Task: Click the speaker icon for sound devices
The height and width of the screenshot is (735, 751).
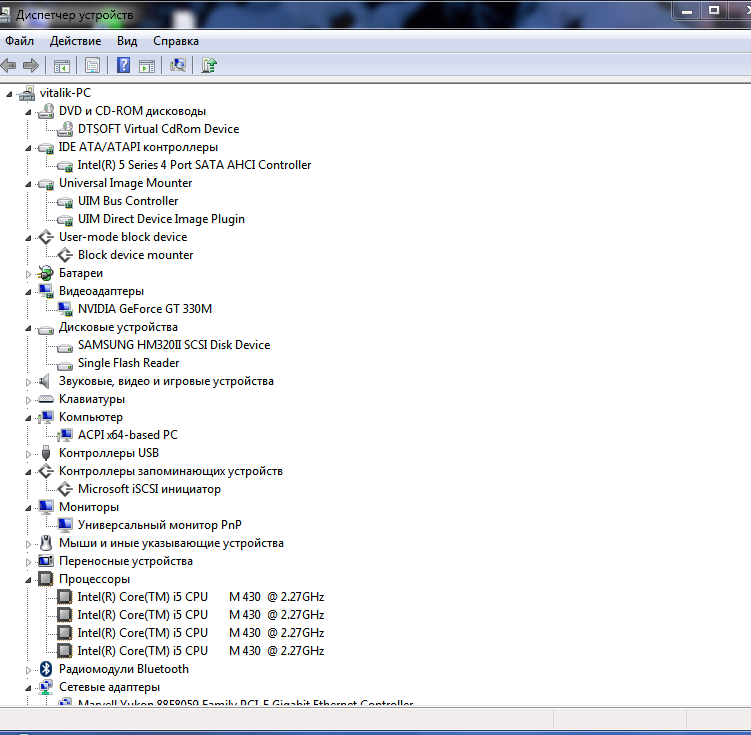Action: click(45, 381)
